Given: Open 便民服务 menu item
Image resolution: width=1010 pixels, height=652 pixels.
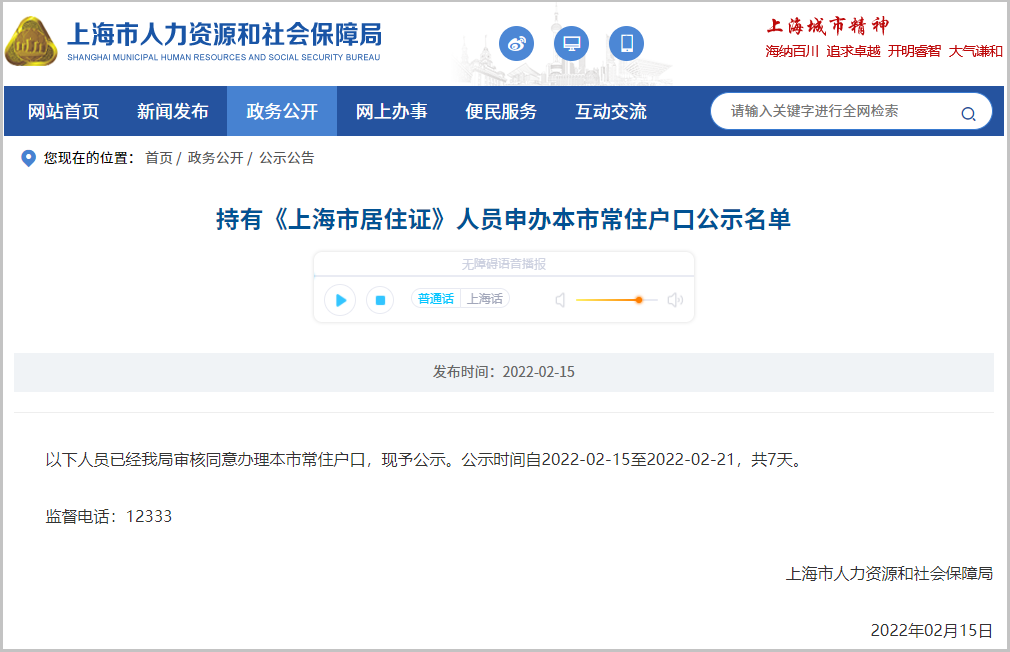Looking at the screenshot, I should (501, 111).
